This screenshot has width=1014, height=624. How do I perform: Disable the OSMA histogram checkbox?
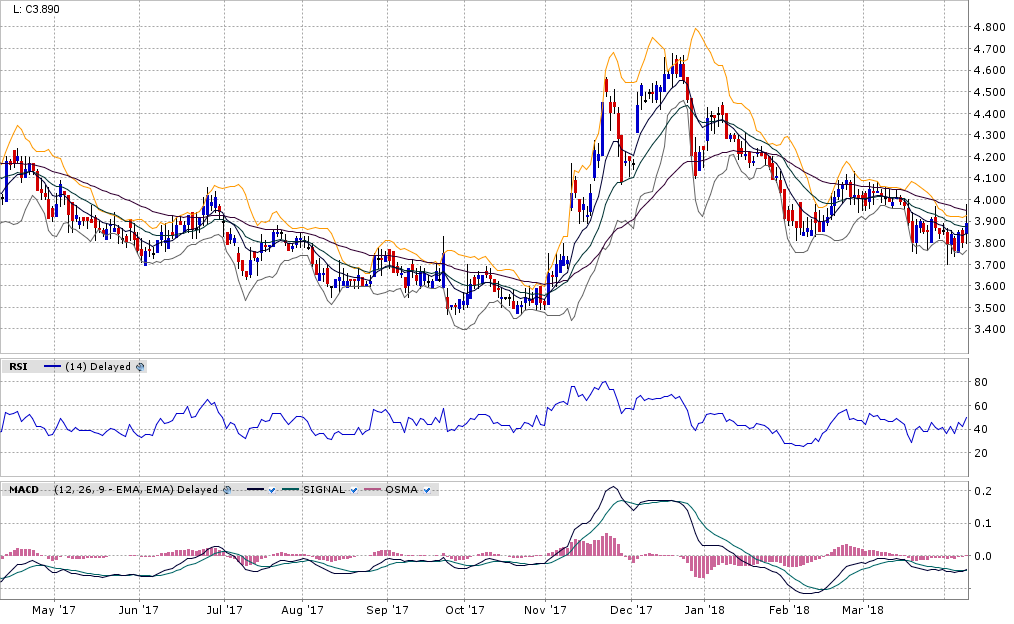pyautogui.click(x=427, y=490)
